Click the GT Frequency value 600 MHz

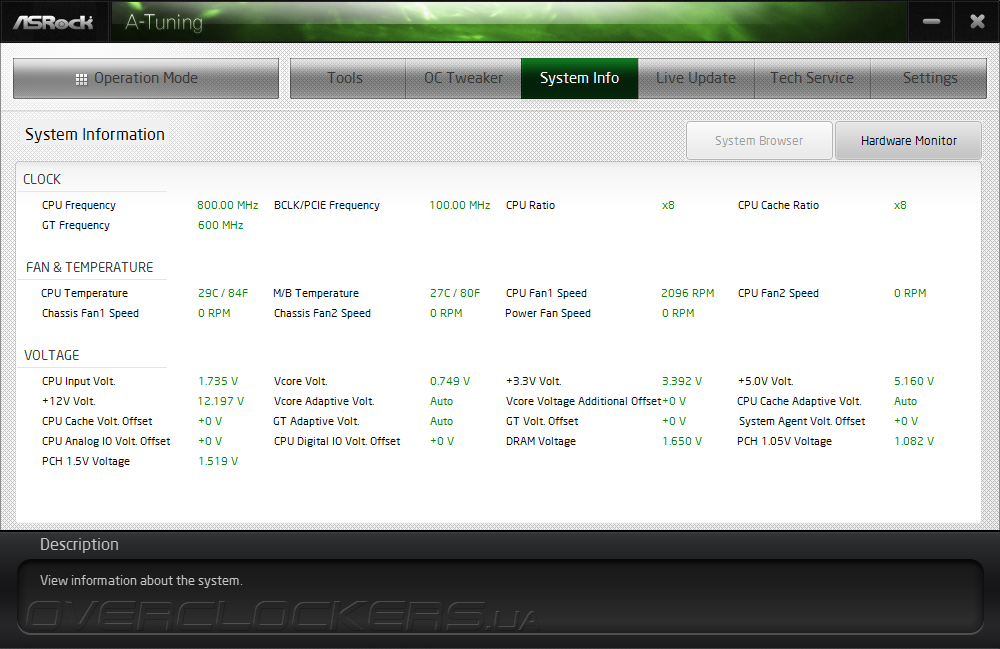tap(221, 225)
